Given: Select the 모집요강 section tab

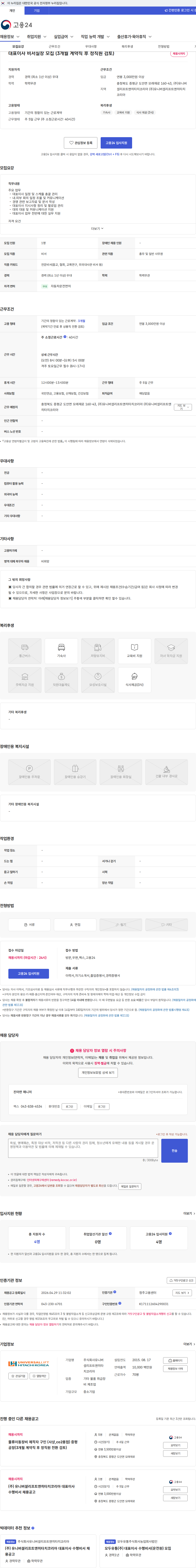Looking at the screenshot, I should tap(18, 46).
